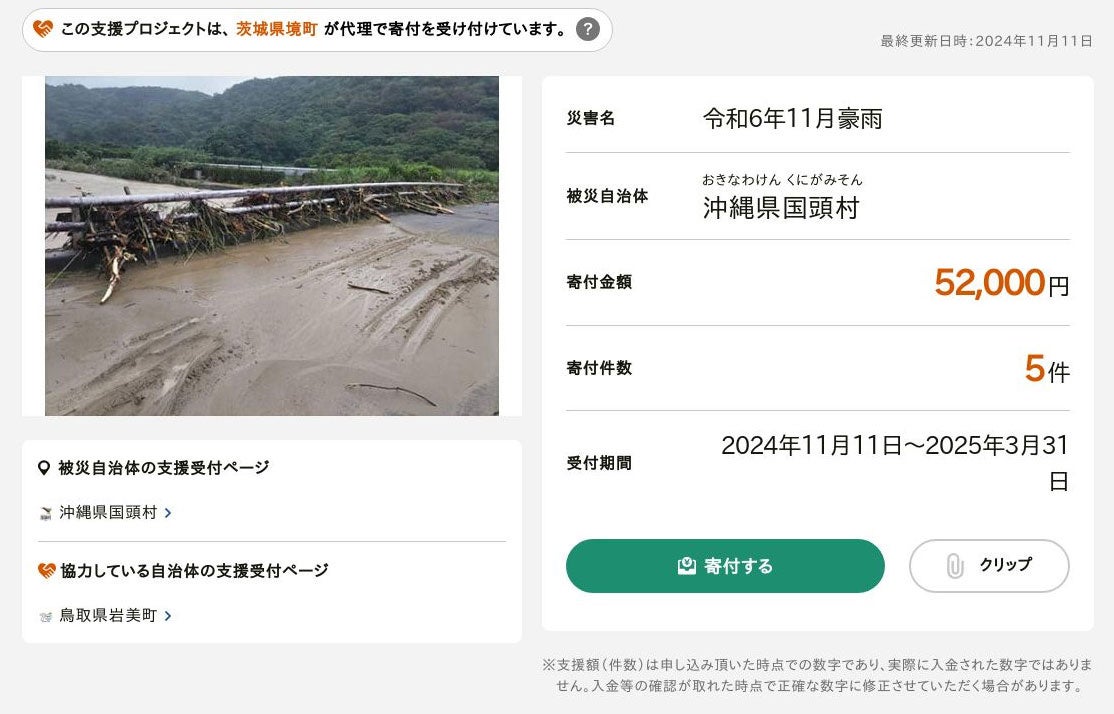The height and width of the screenshot is (714, 1114).
Task: Open the 鳥取県岩美町 support page link
Action: point(108,616)
